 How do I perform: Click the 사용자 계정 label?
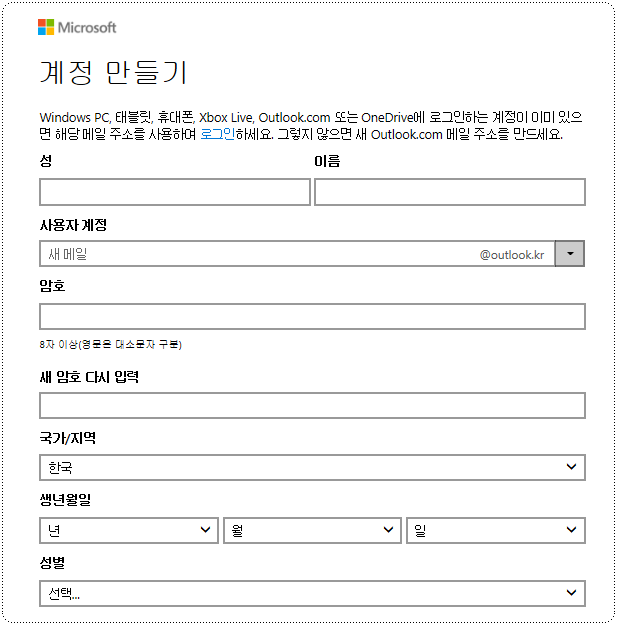pyautogui.click(x=73, y=225)
